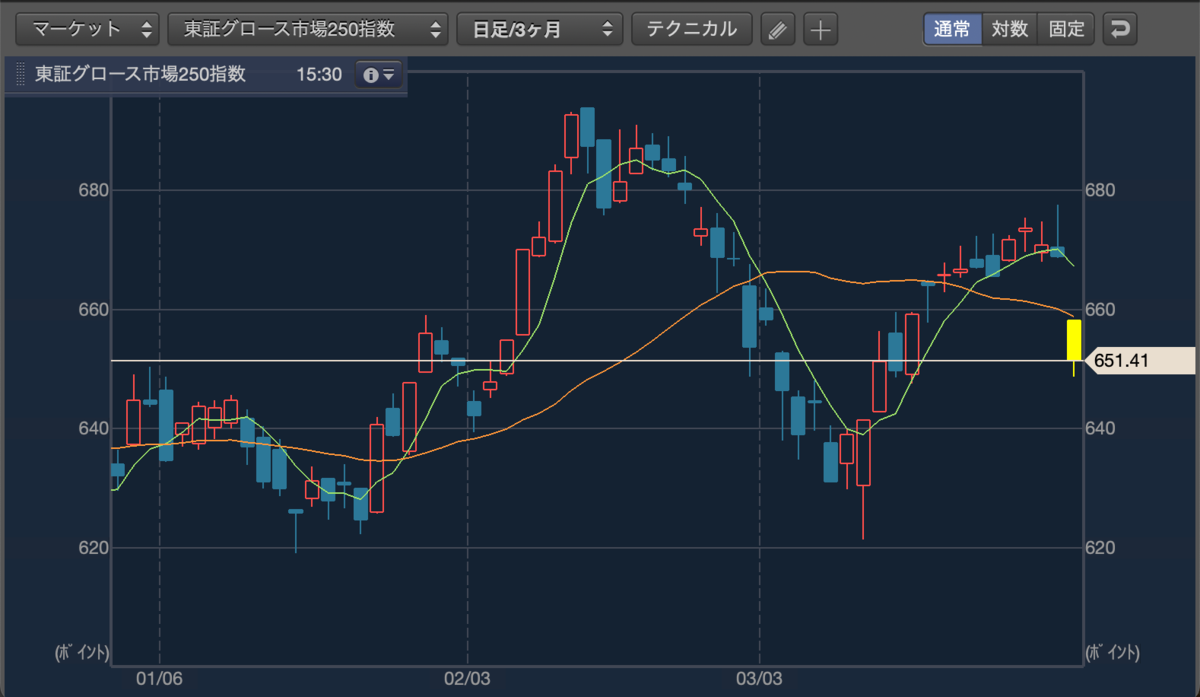Switch to 対数 logarithmic scale
1200x697 pixels.
[x=1010, y=29]
